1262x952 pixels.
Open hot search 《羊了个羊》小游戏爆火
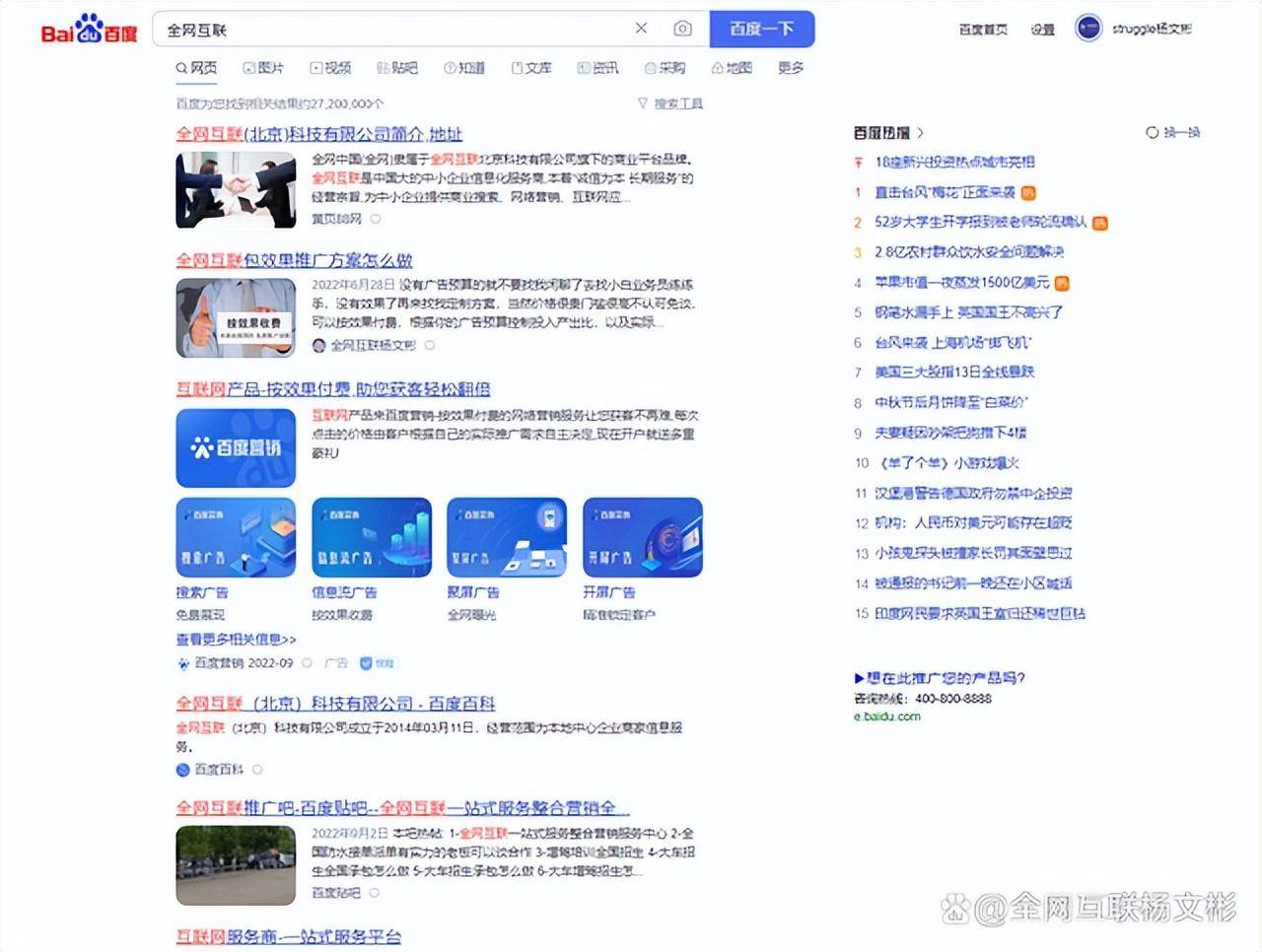pos(946,462)
